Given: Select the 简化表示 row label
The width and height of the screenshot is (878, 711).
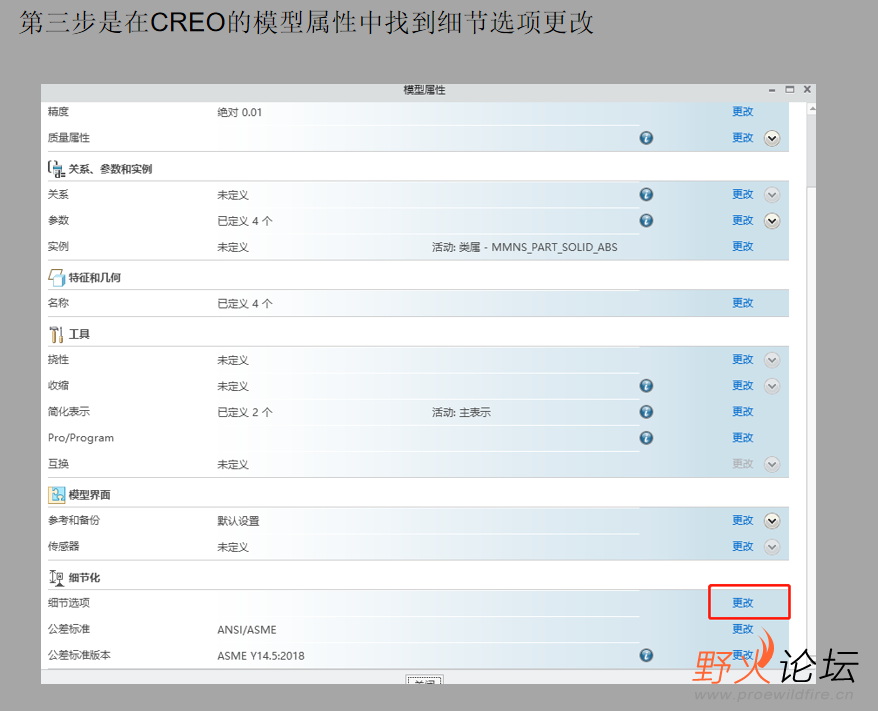Looking at the screenshot, I should coord(68,411).
